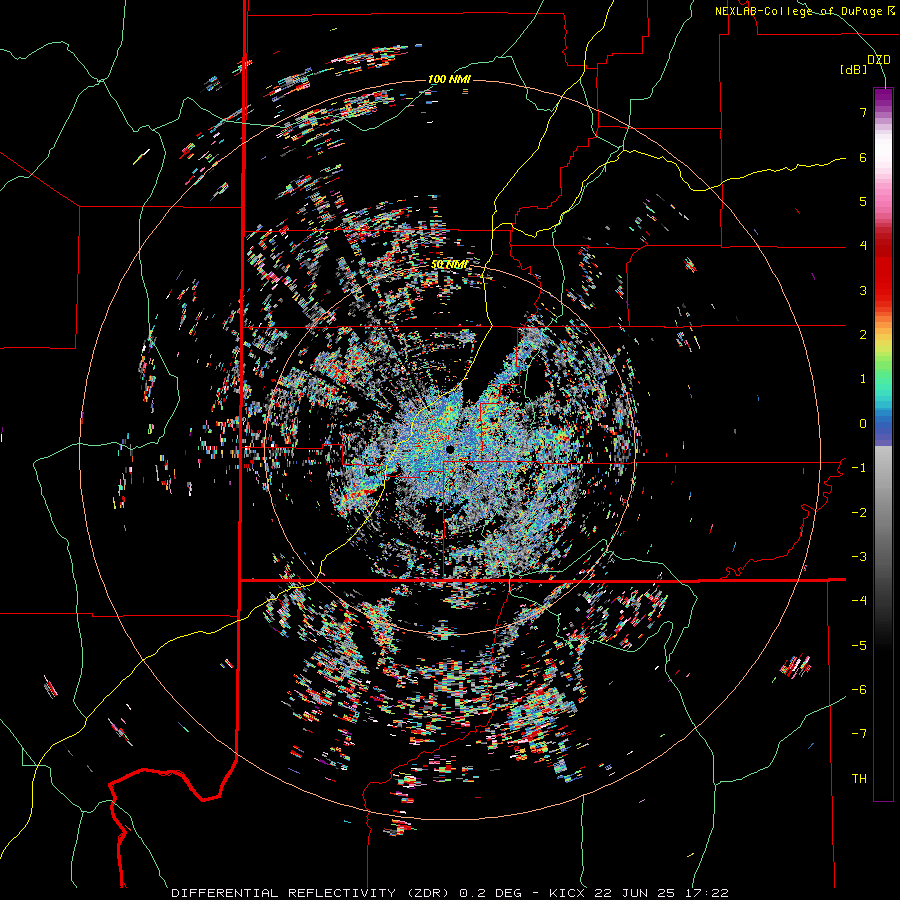Screen dimensions: 900x900
Task: Click the scale label -7
Action: click(x=859, y=734)
